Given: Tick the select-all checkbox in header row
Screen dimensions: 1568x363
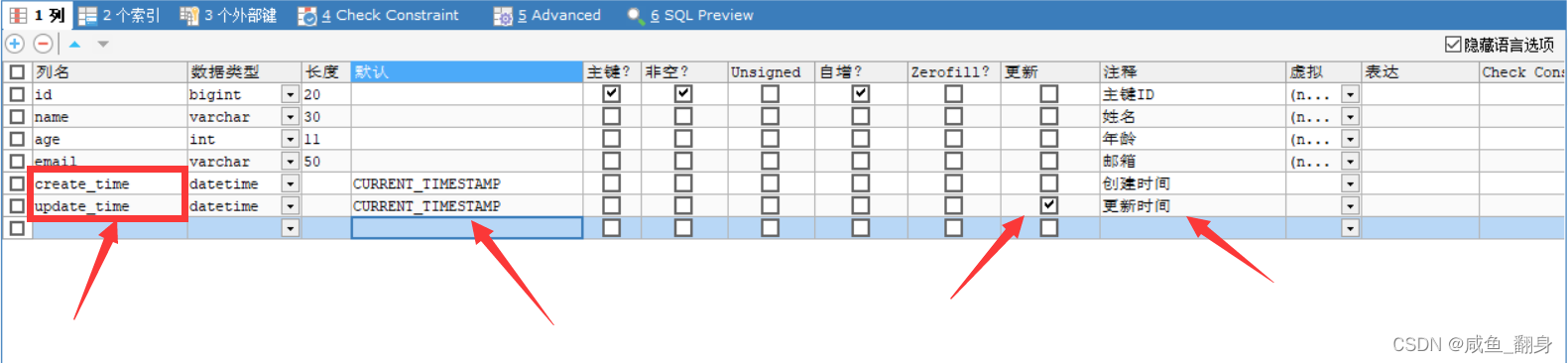Looking at the screenshot, I should 17,71.
